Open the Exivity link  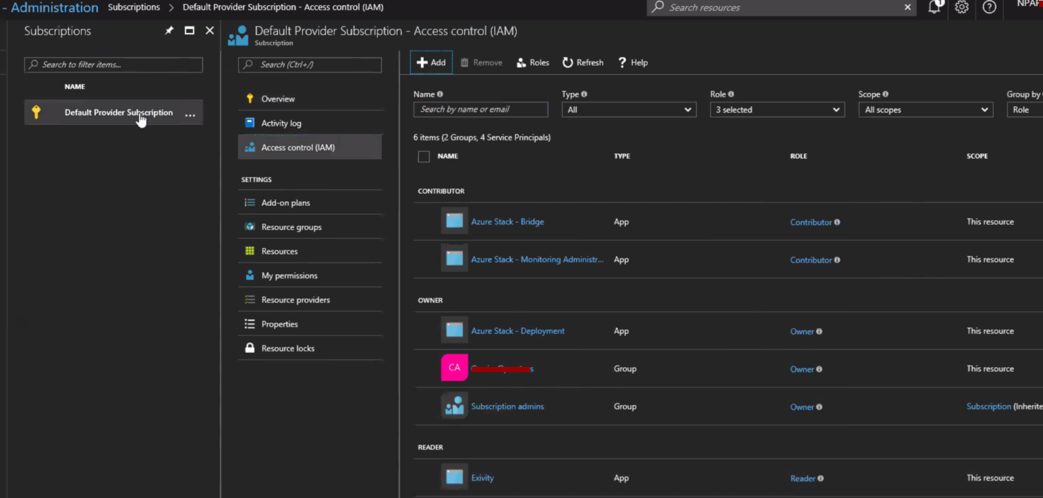482,477
